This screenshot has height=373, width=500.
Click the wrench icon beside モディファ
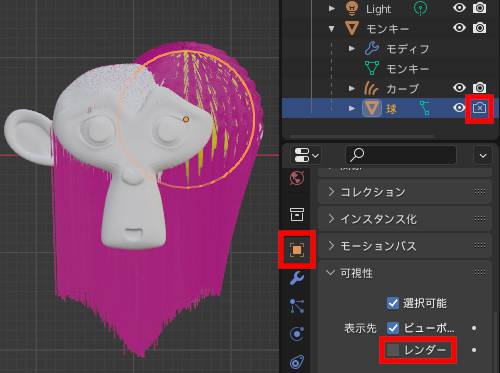click(372, 49)
